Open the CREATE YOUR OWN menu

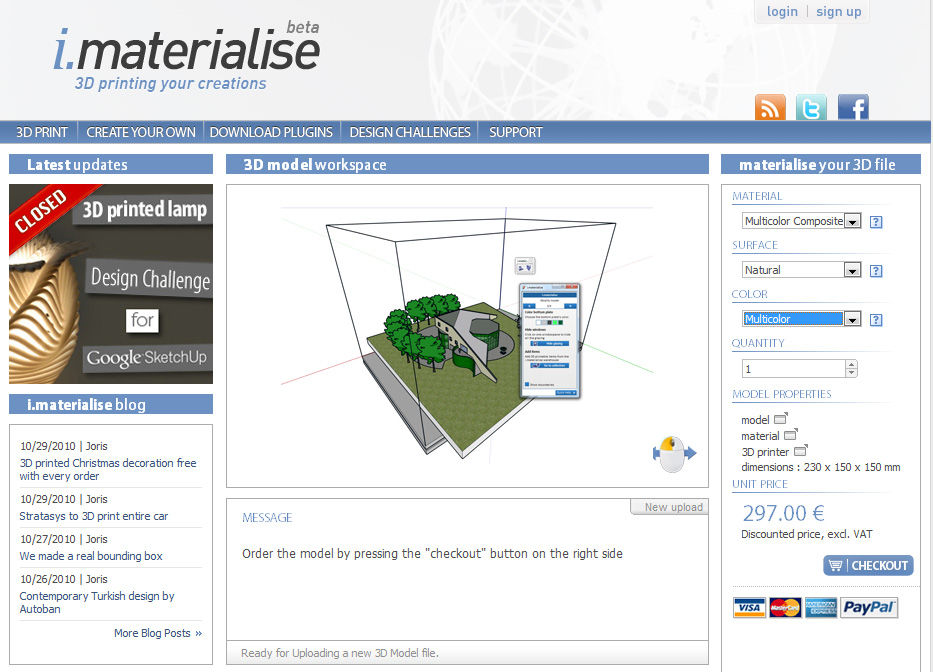(x=141, y=132)
